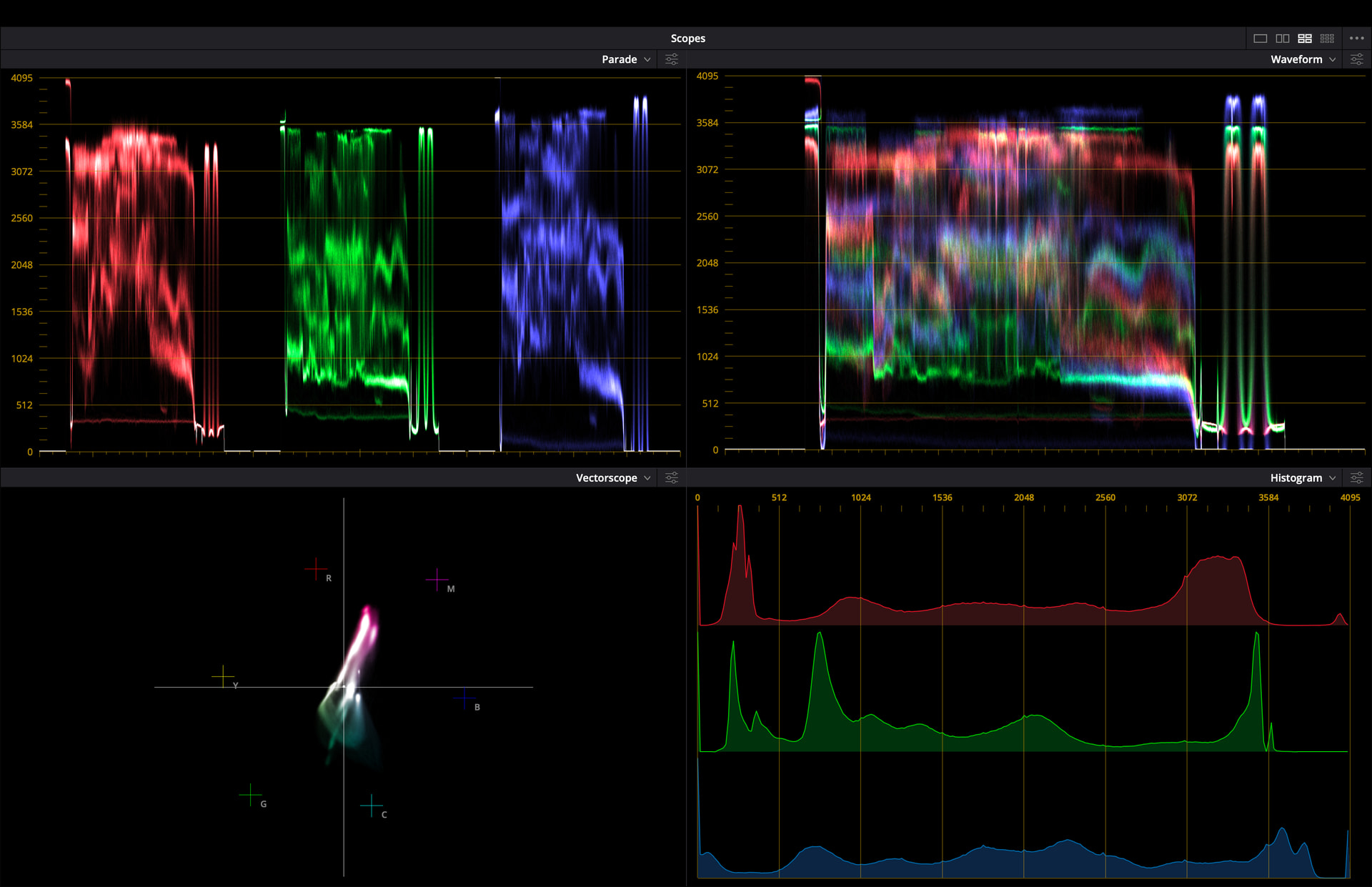The height and width of the screenshot is (887, 1372).
Task: Click the red R target in Vectorscope
Action: (316, 569)
